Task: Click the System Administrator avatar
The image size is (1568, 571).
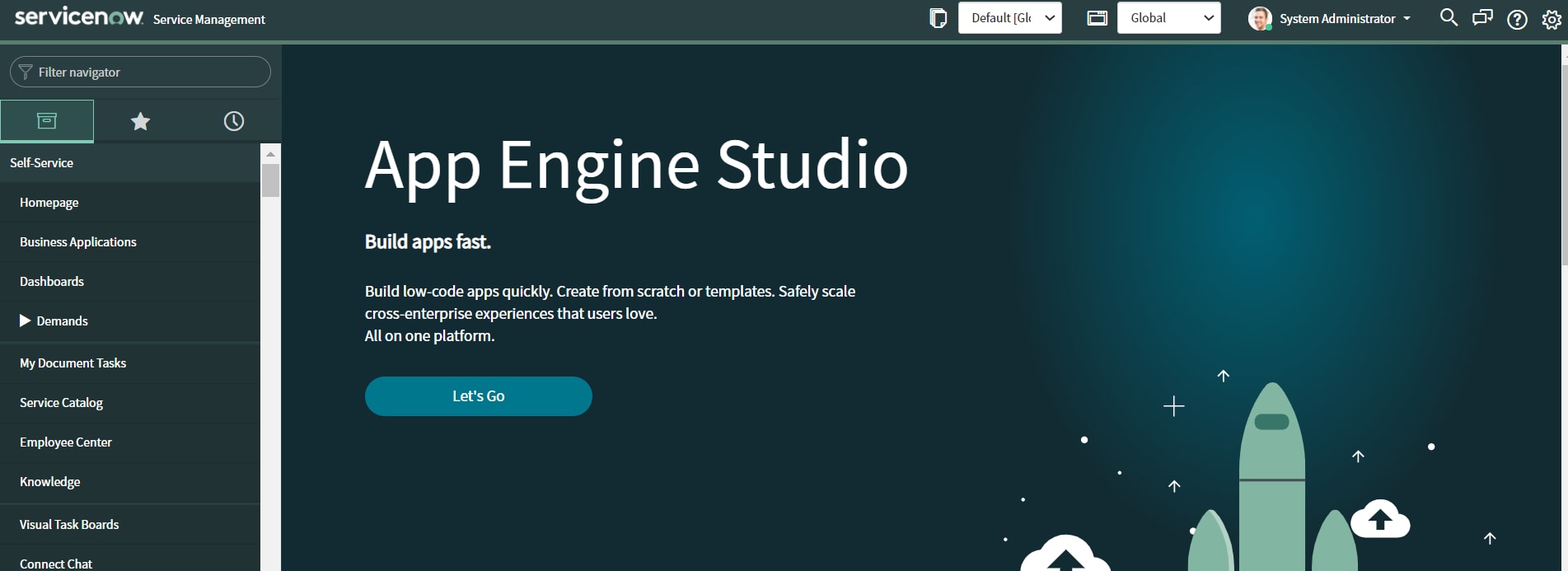Action: click(1260, 18)
